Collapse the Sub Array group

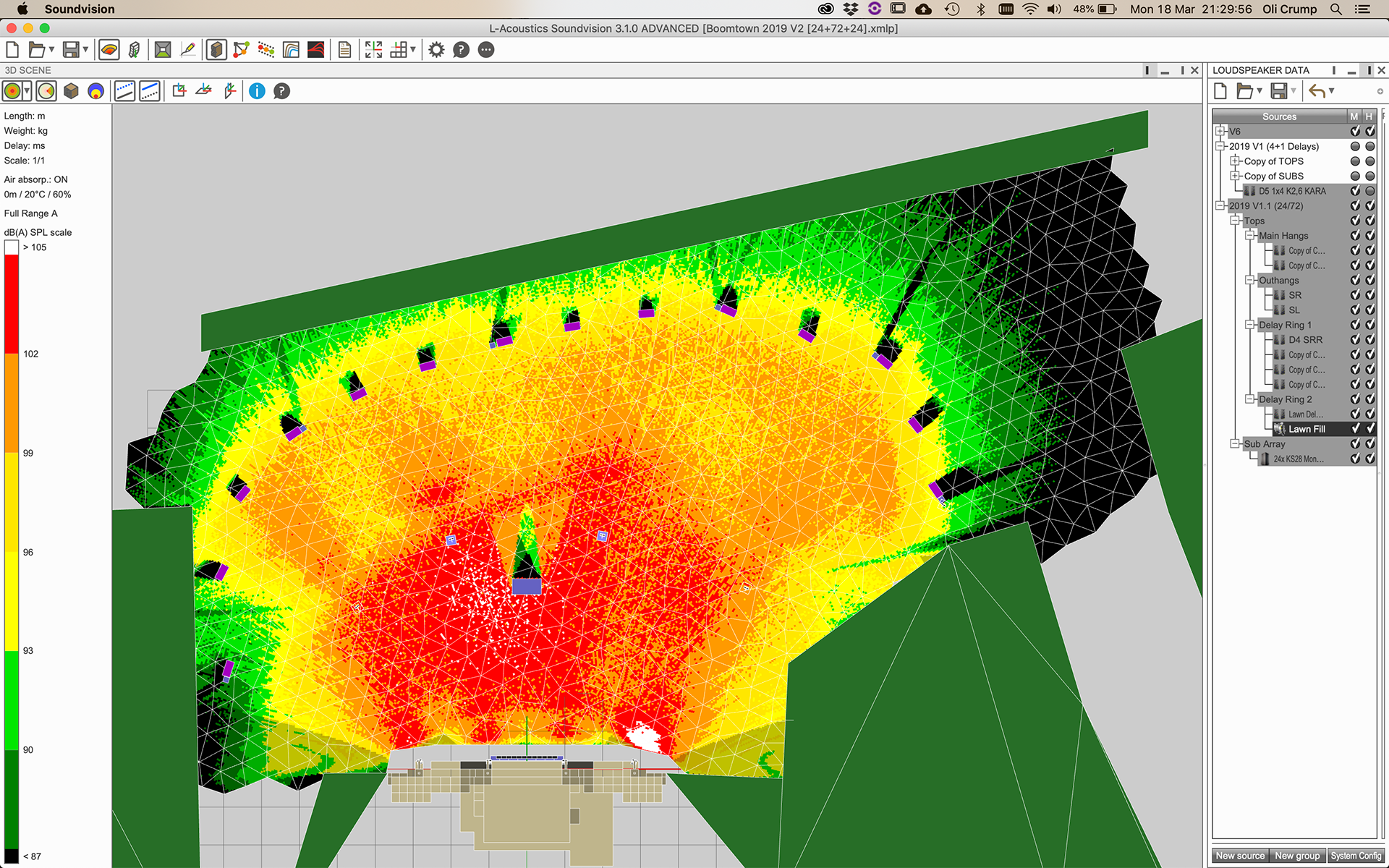click(x=1236, y=443)
